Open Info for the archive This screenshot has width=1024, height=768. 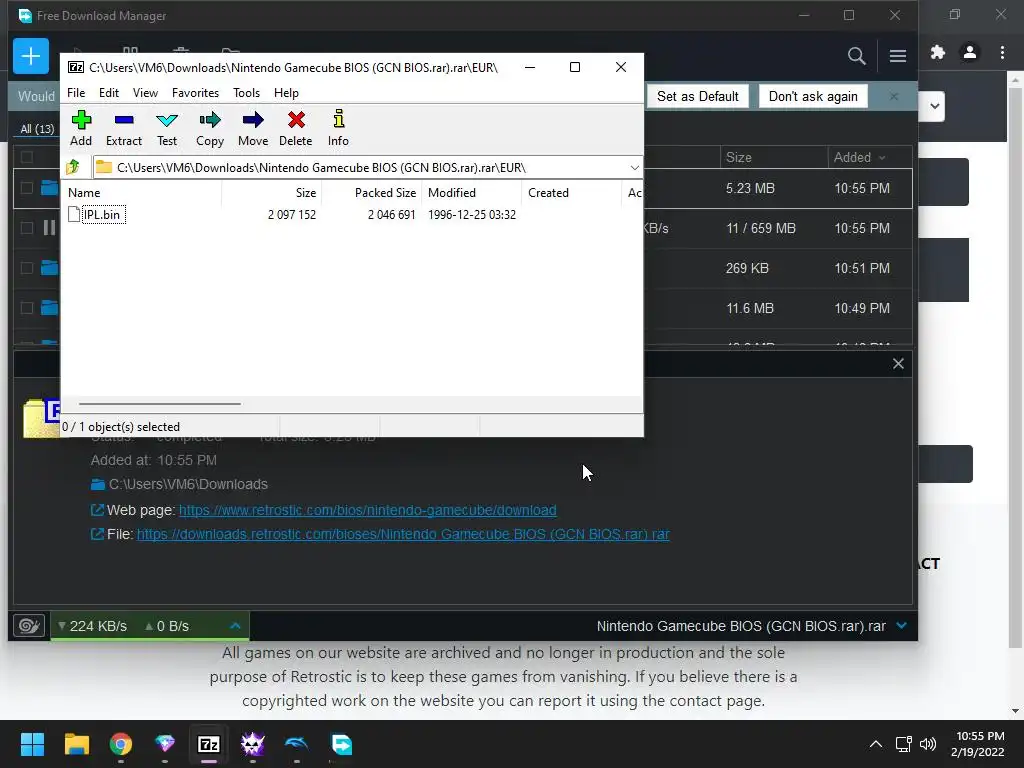pos(338,129)
